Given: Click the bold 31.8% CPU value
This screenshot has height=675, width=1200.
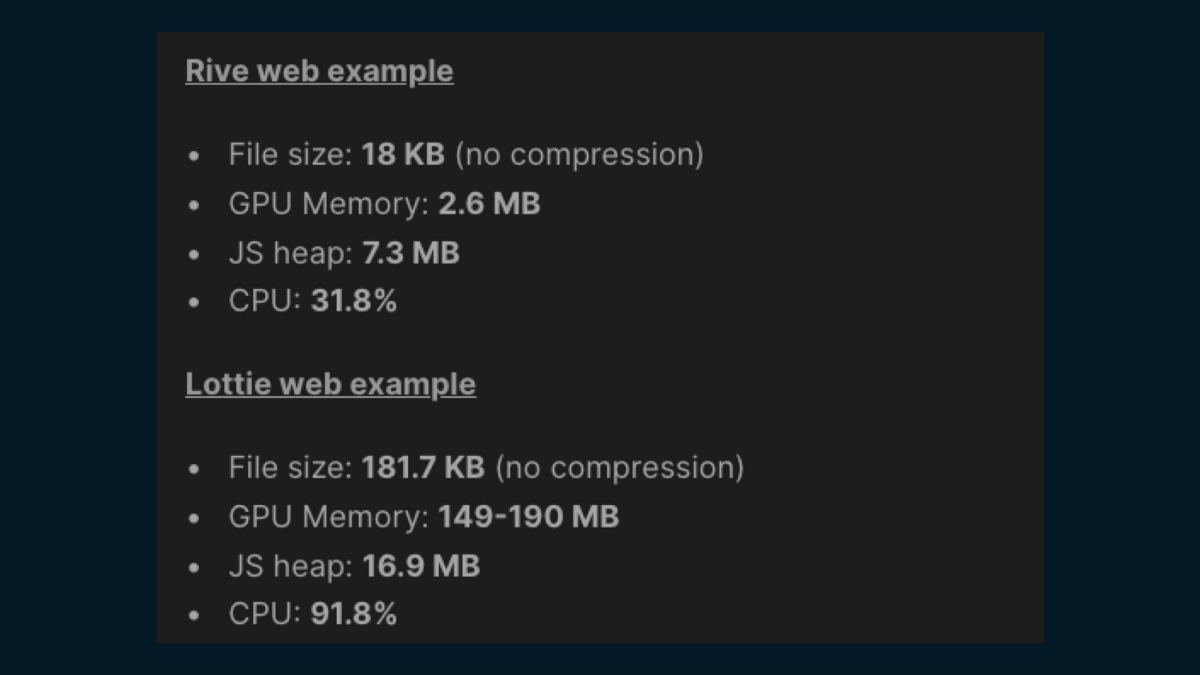Looking at the screenshot, I should coord(354,302).
